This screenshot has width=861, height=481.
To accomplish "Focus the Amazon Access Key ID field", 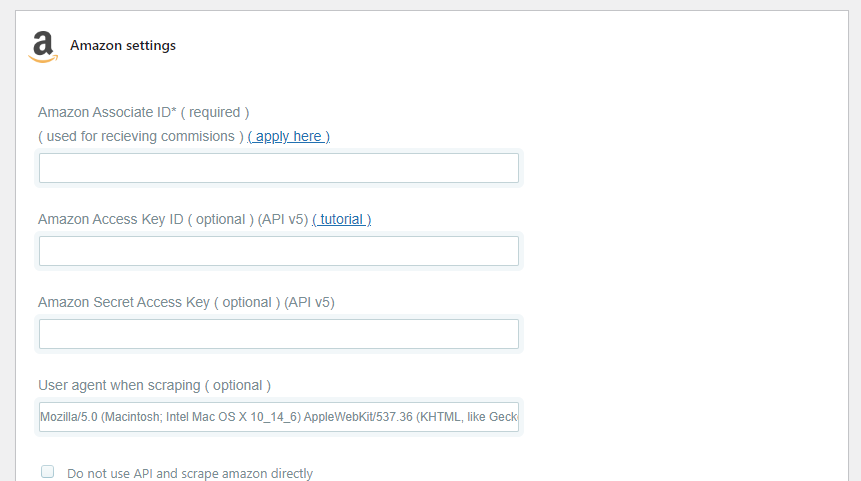I will 279,251.
